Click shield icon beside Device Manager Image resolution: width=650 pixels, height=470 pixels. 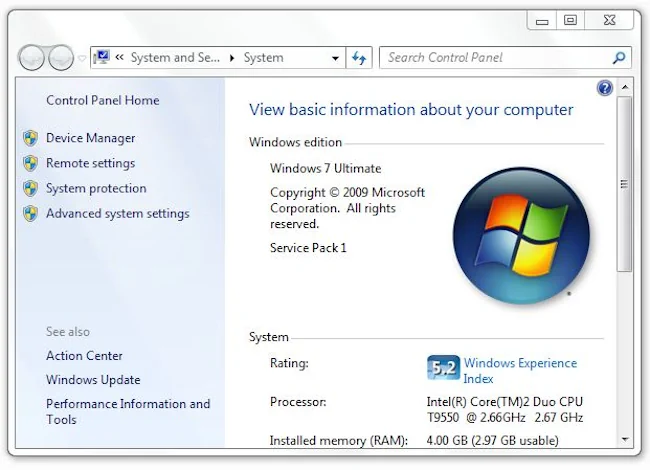tap(30, 138)
